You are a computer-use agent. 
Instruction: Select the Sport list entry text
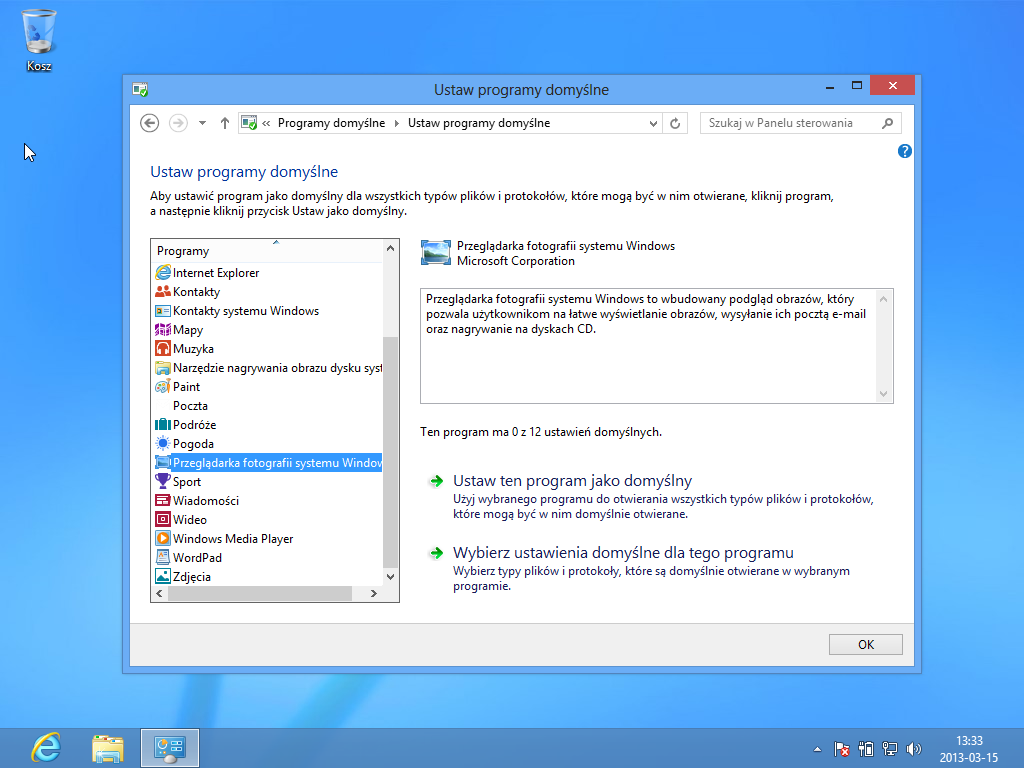pos(187,481)
